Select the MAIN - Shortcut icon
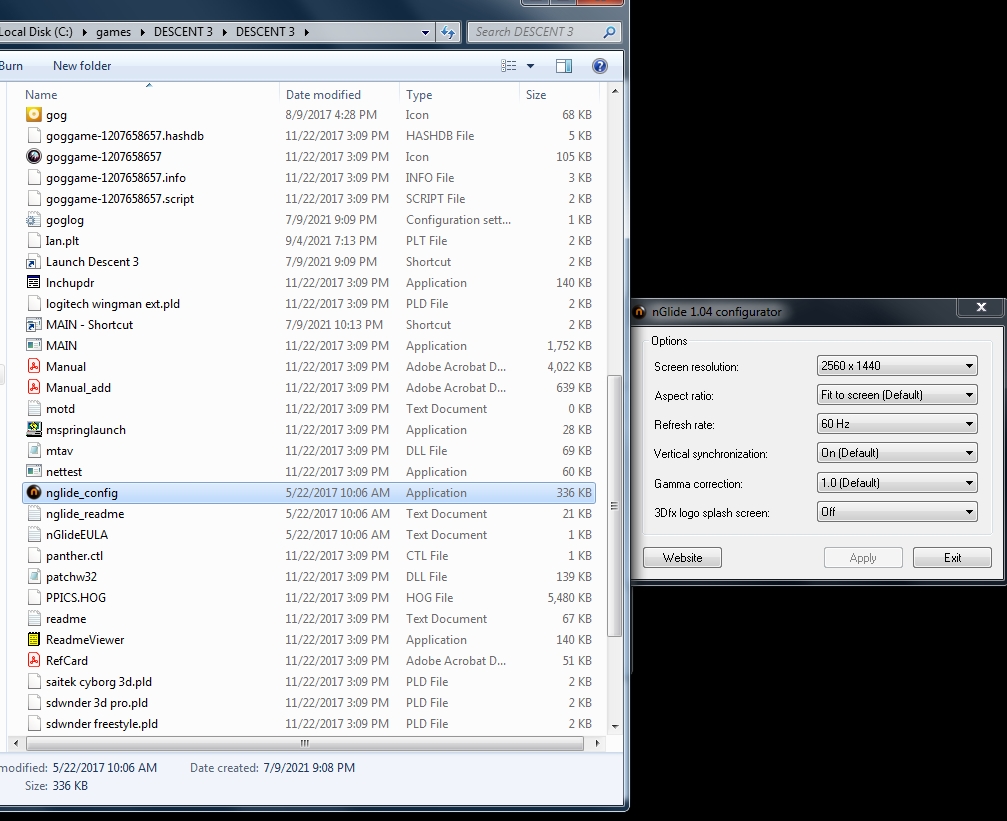 [x=33, y=324]
